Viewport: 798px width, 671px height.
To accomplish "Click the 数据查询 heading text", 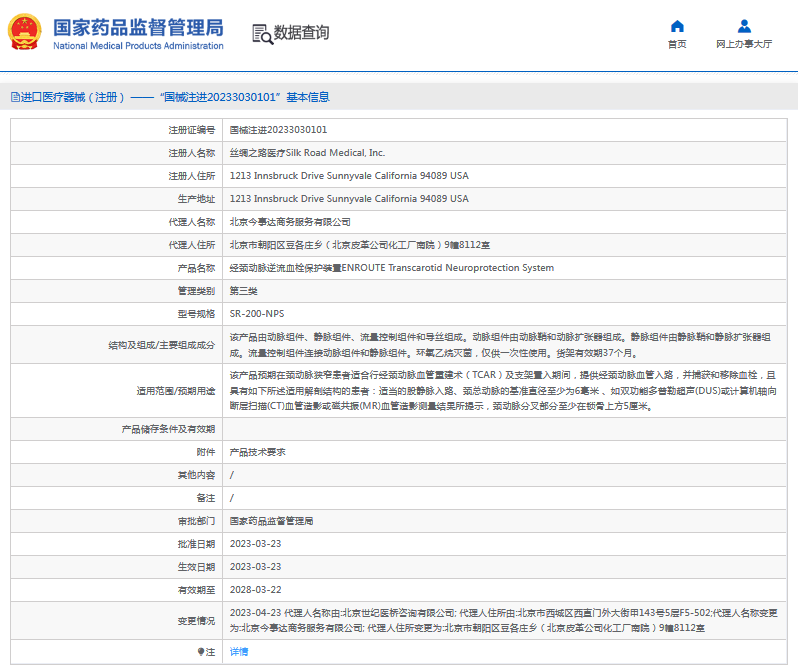I will tap(301, 33).
